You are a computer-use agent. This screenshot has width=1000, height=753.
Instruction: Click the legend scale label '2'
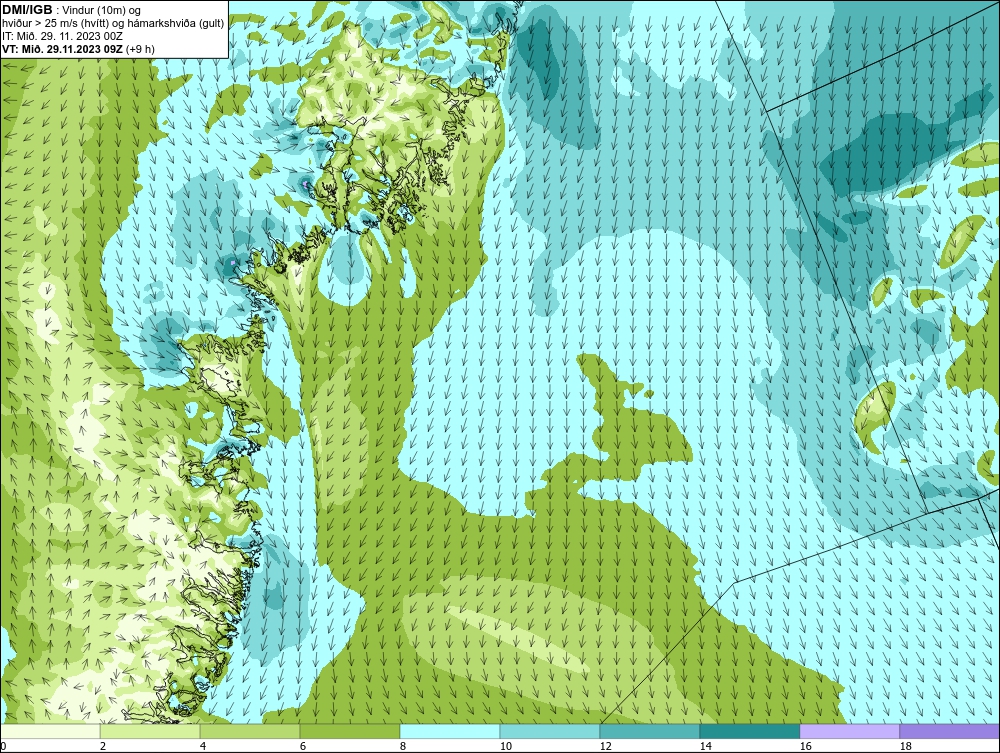[103, 746]
